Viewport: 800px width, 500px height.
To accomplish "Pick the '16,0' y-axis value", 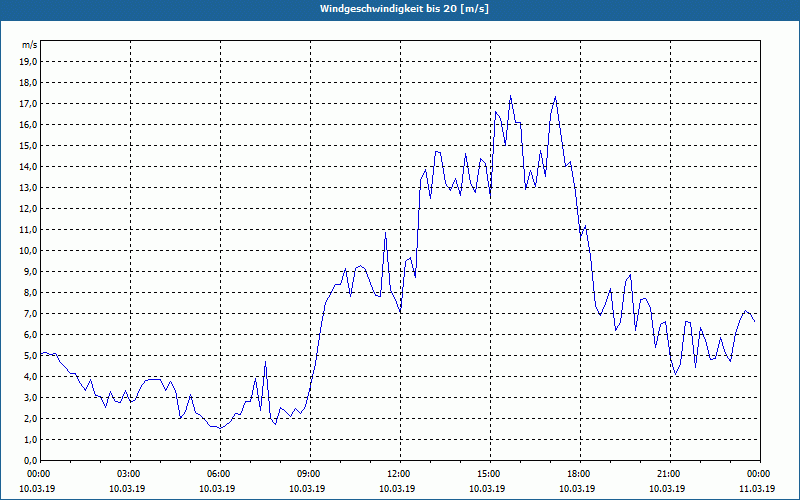I will (x=29, y=124).
